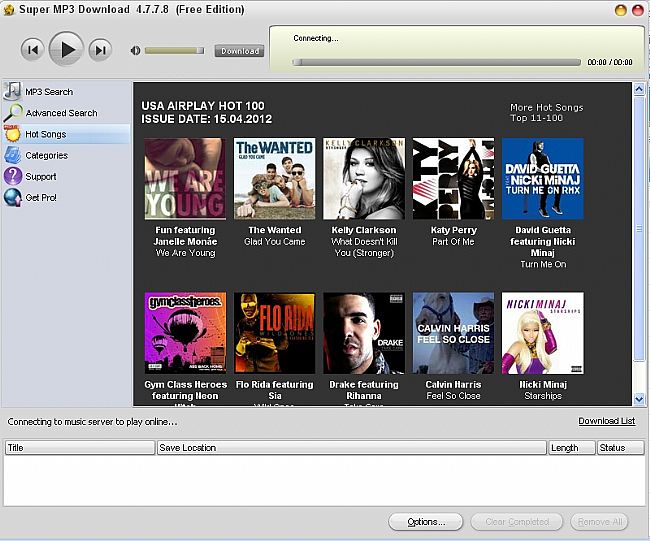The image size is (650, 541).
Task: Open the Support question mark icon
Action: (x=13, y=176)
